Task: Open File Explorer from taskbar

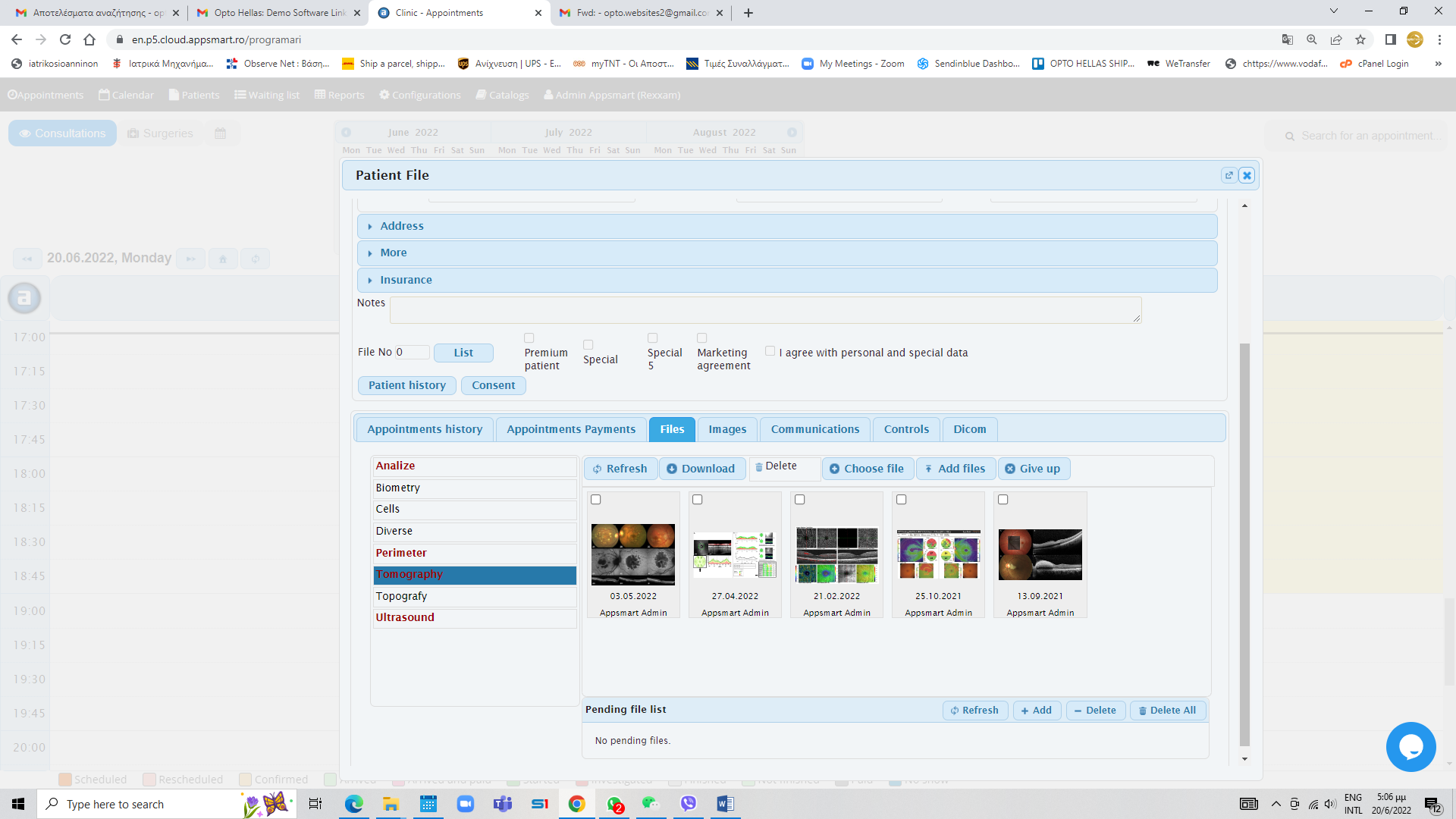Action: (391, 804)
